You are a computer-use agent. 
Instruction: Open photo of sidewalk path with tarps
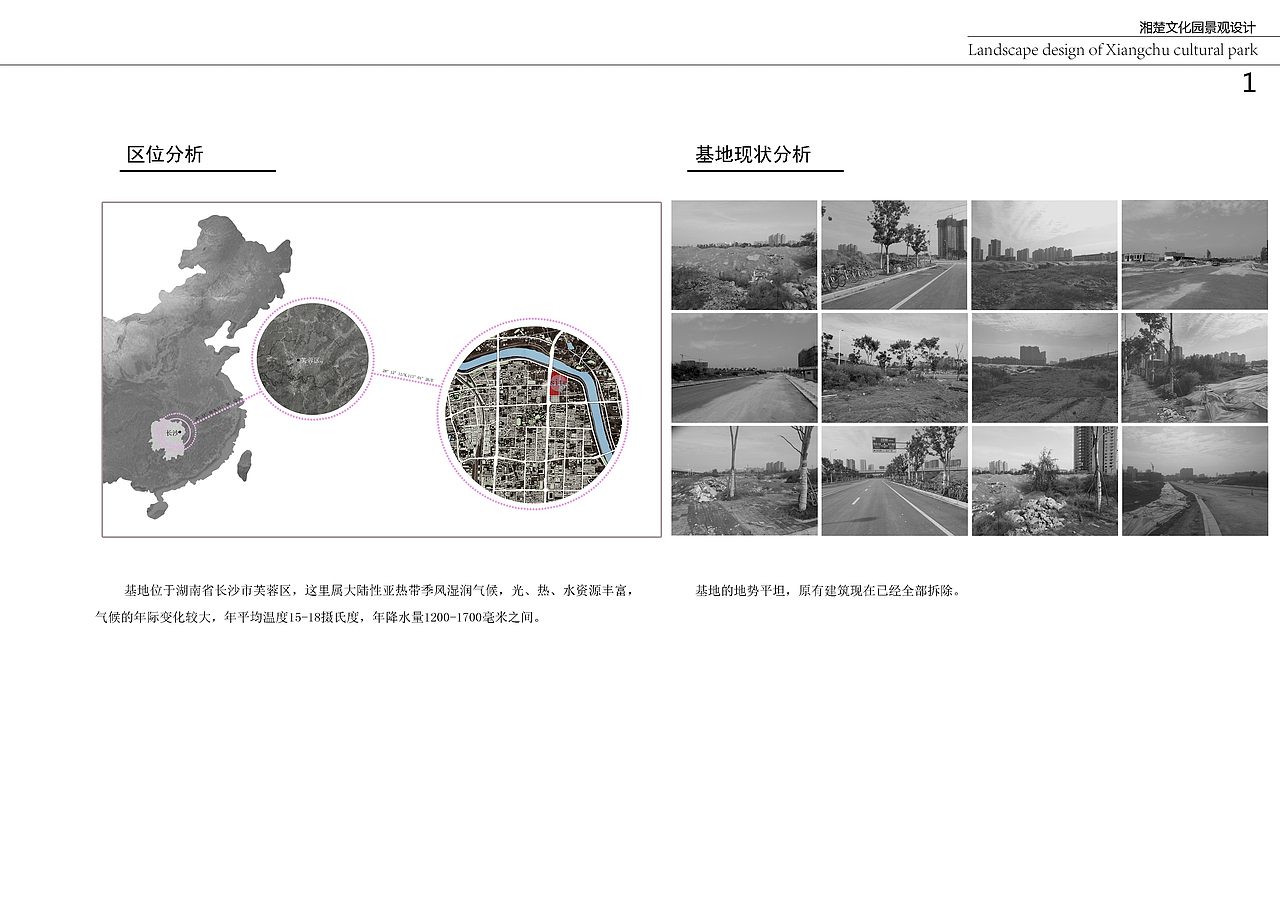(x=1194, y=368)
